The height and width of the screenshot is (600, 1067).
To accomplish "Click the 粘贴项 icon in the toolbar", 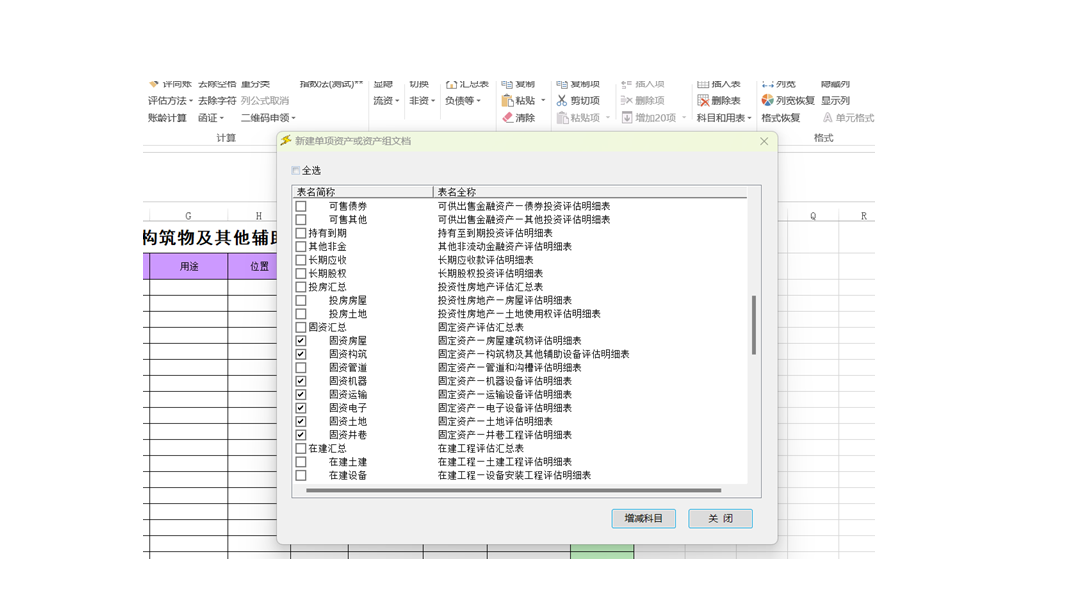I will pos(562,118).
